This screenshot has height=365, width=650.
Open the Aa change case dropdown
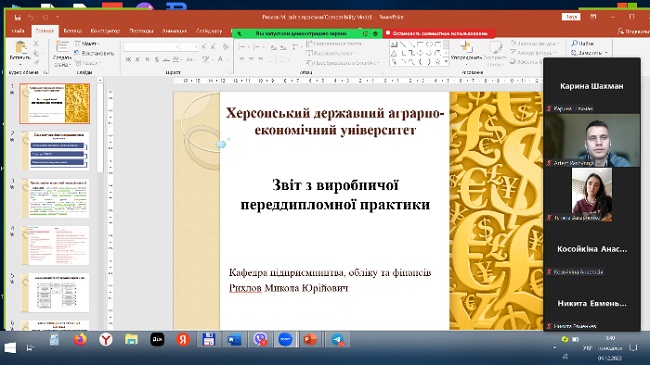[x=190, y=60]
